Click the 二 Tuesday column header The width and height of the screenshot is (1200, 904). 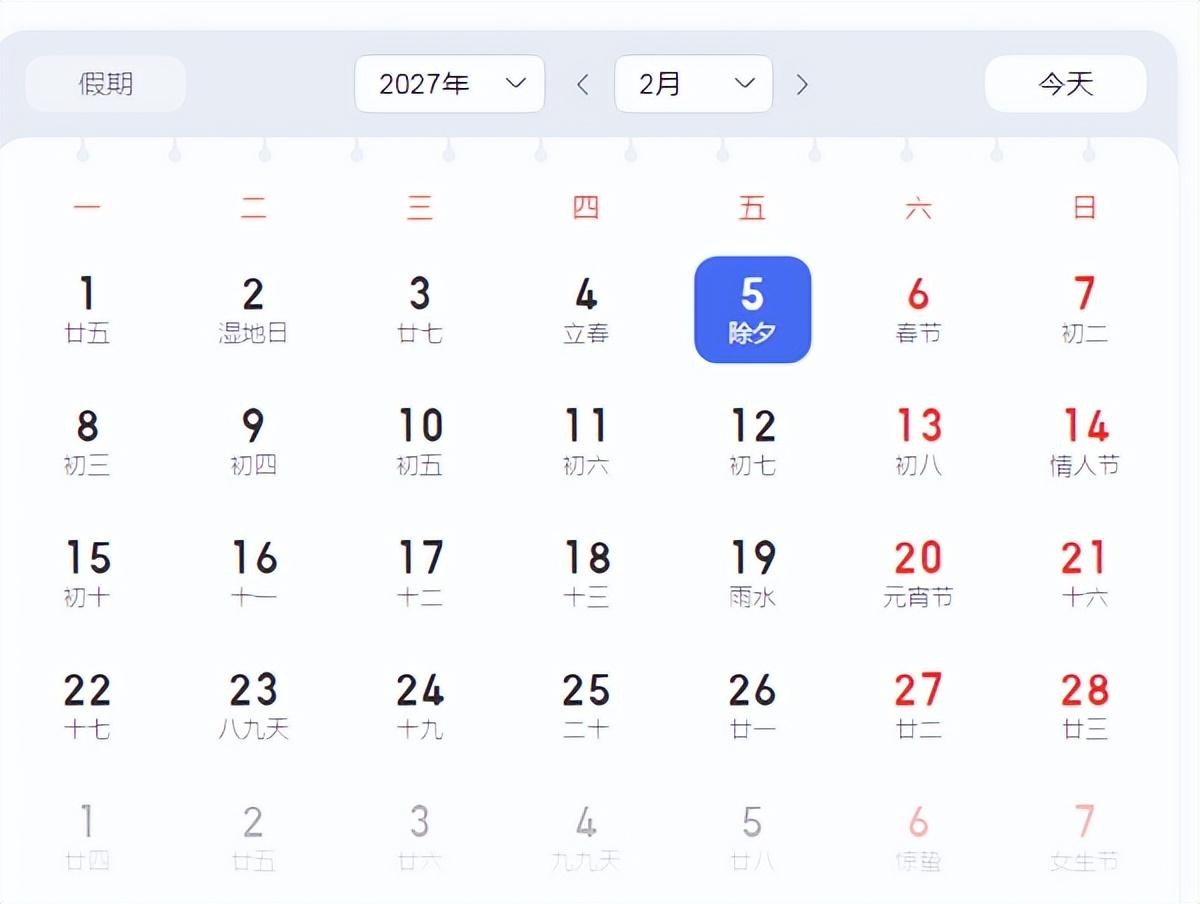tap(253, 208)
